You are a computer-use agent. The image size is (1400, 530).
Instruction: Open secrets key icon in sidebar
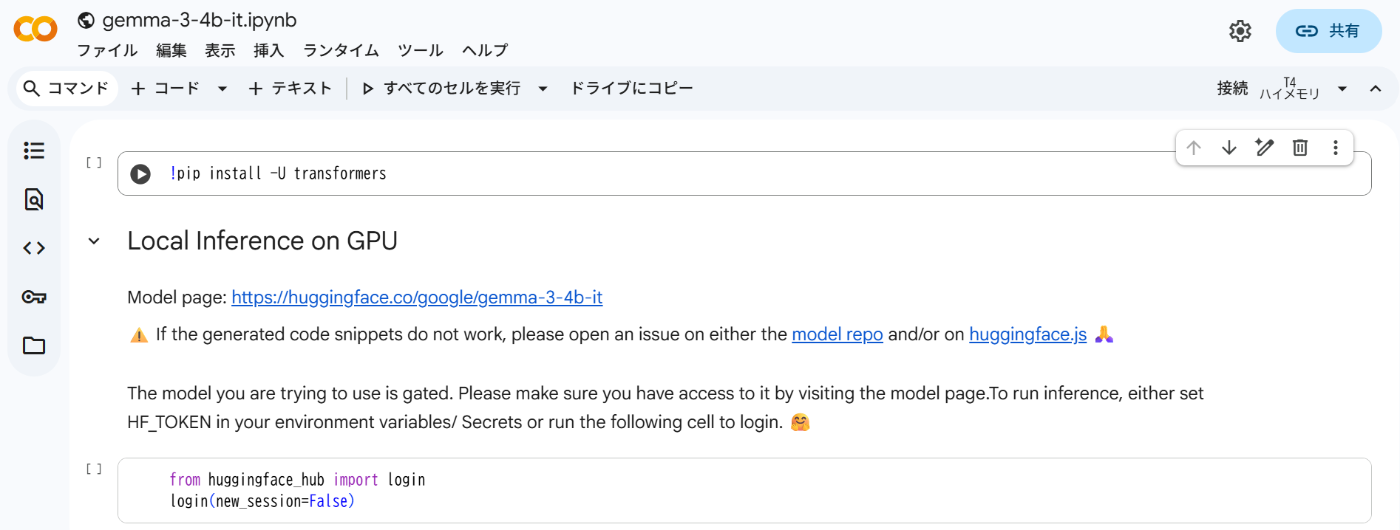click(x=34, y=297)
